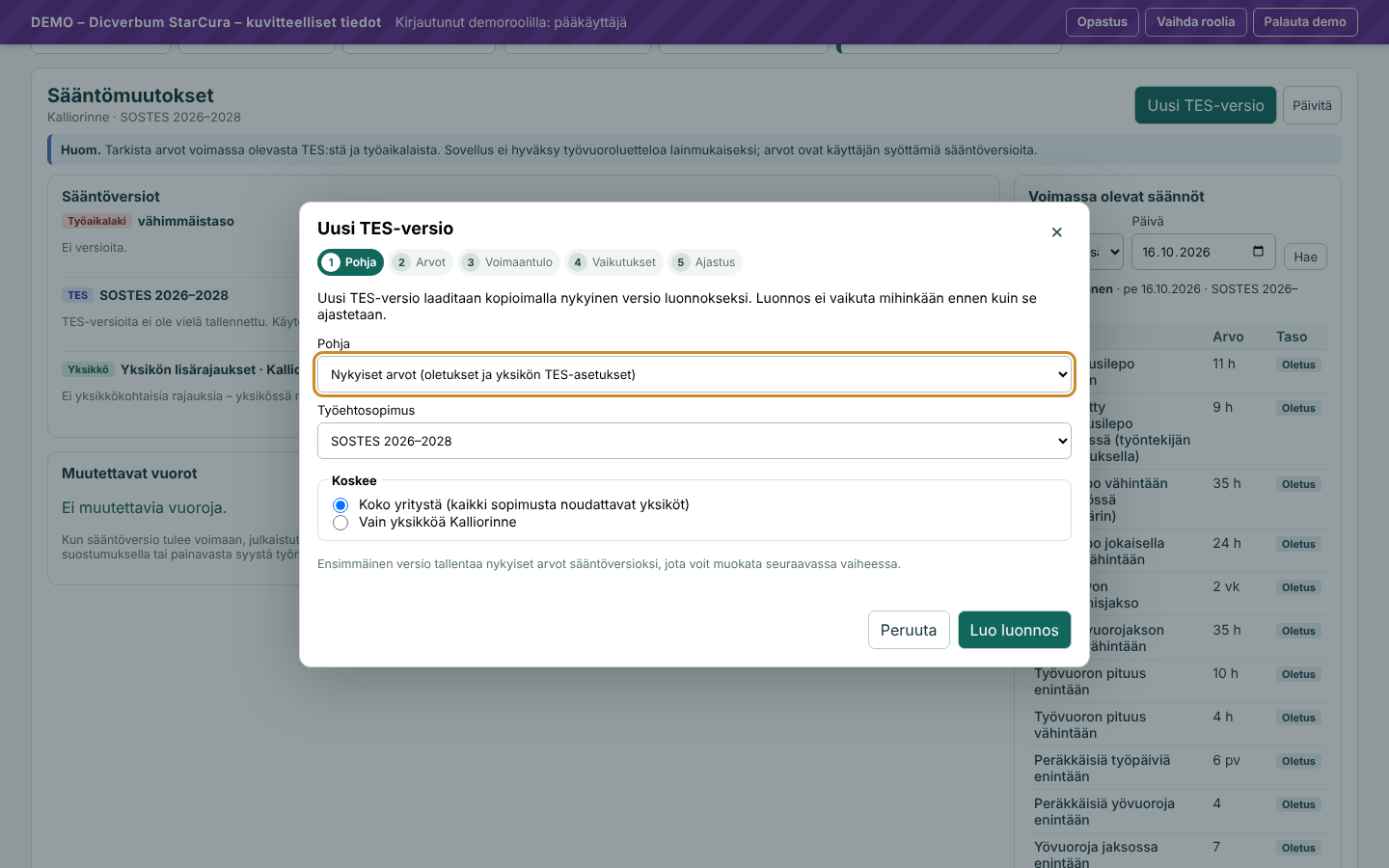Go to step 5 Ajastus
This screenshot has height=868, width=1389.
click(x=706, y=262)
